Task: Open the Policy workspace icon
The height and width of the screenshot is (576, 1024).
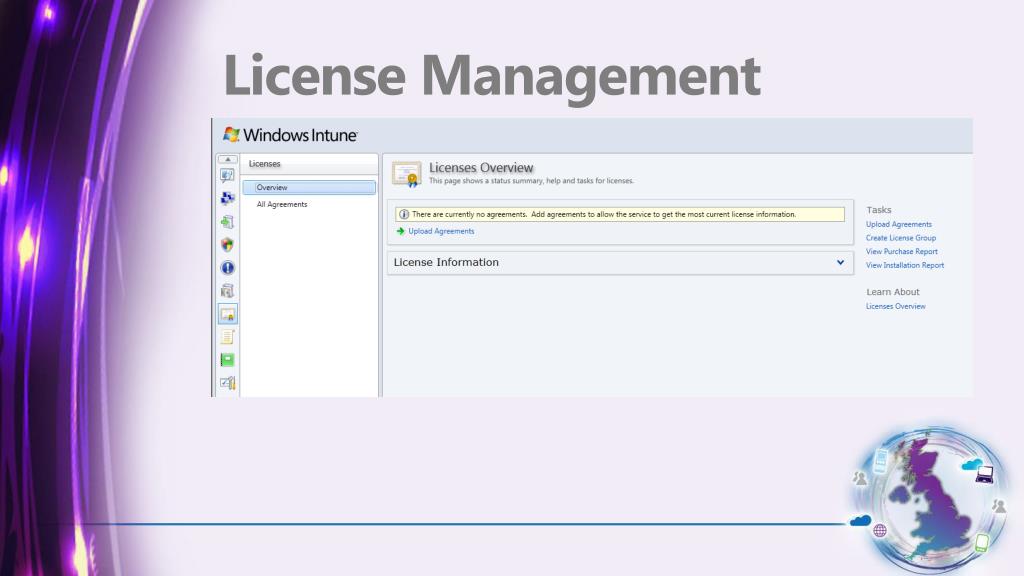Action: point(227,337)
